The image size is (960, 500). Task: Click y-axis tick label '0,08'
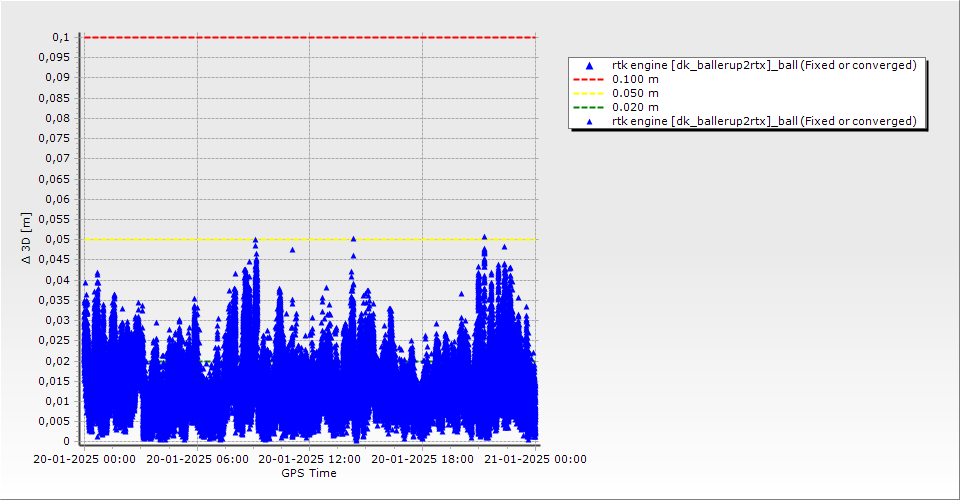pos(58,118)
